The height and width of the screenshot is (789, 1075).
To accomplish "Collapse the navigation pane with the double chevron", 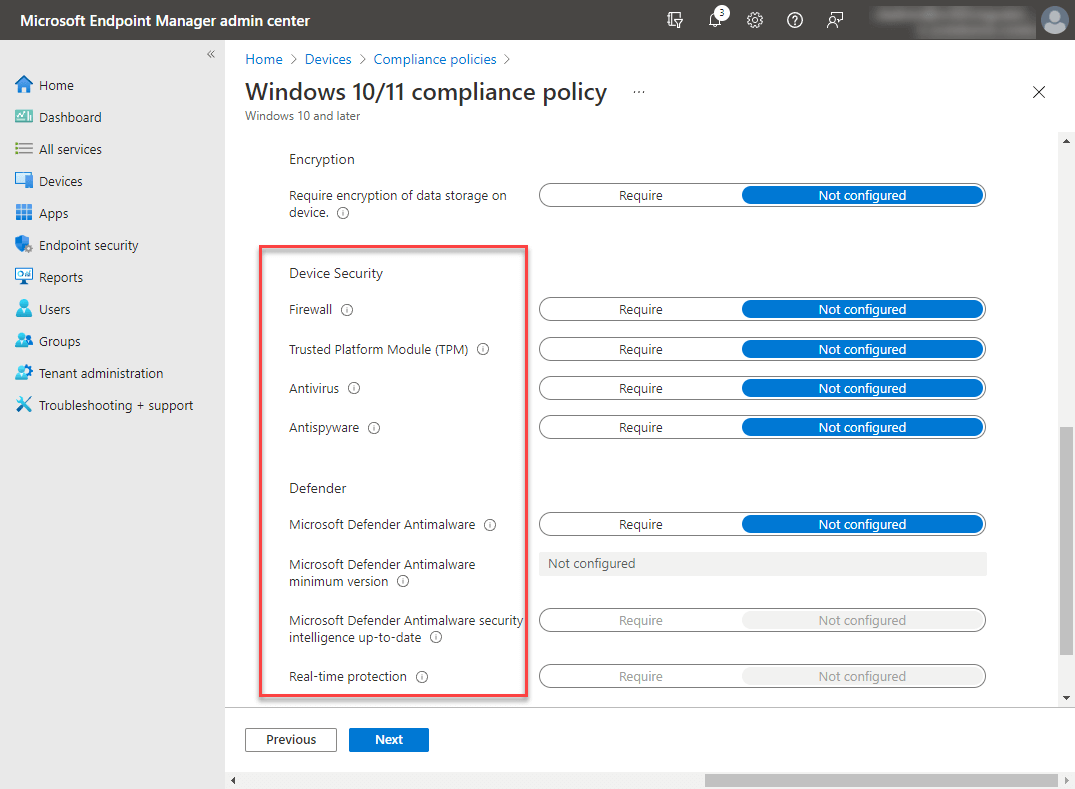I will (x=211, y=54).
